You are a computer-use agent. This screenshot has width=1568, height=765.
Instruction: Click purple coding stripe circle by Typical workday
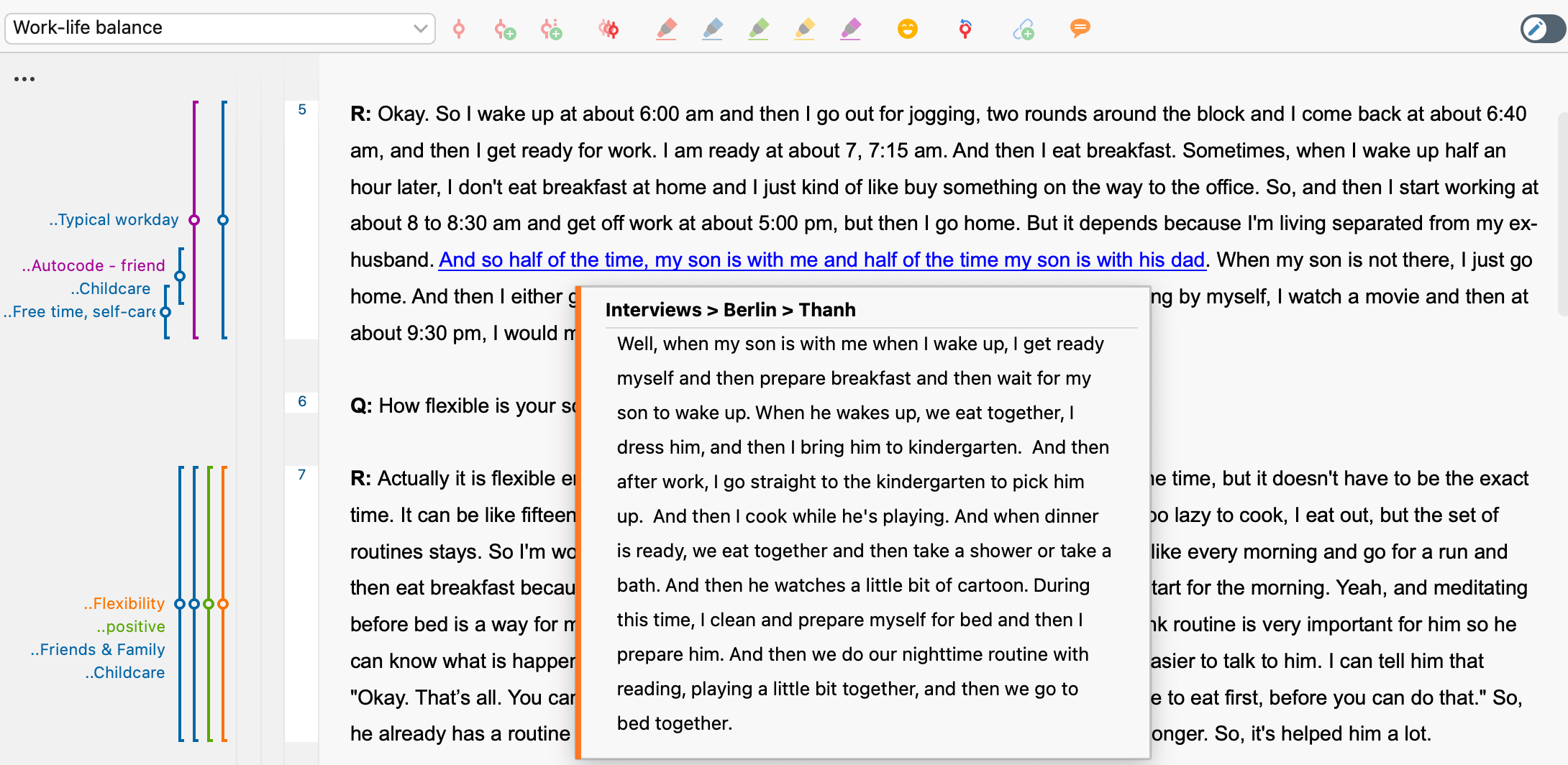[194, 220]
